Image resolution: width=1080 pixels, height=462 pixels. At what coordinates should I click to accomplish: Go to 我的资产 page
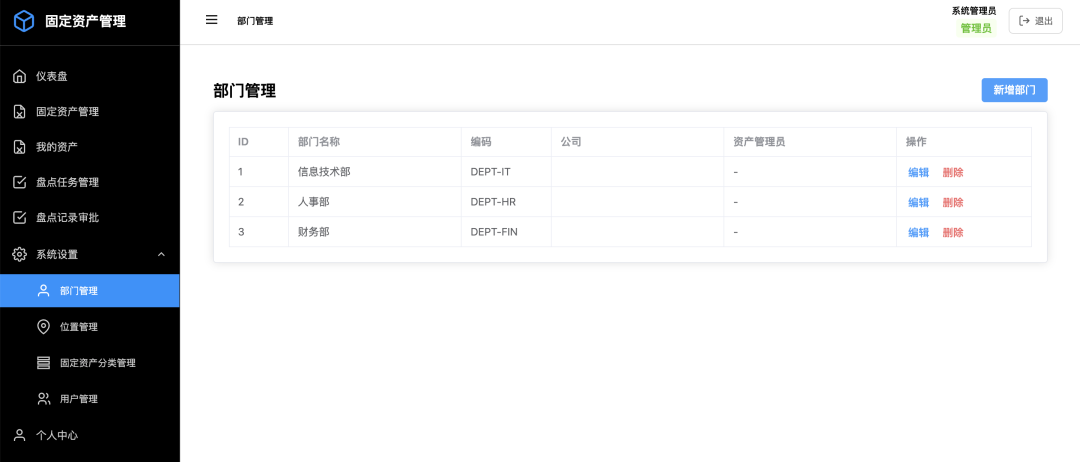point(90,147)
